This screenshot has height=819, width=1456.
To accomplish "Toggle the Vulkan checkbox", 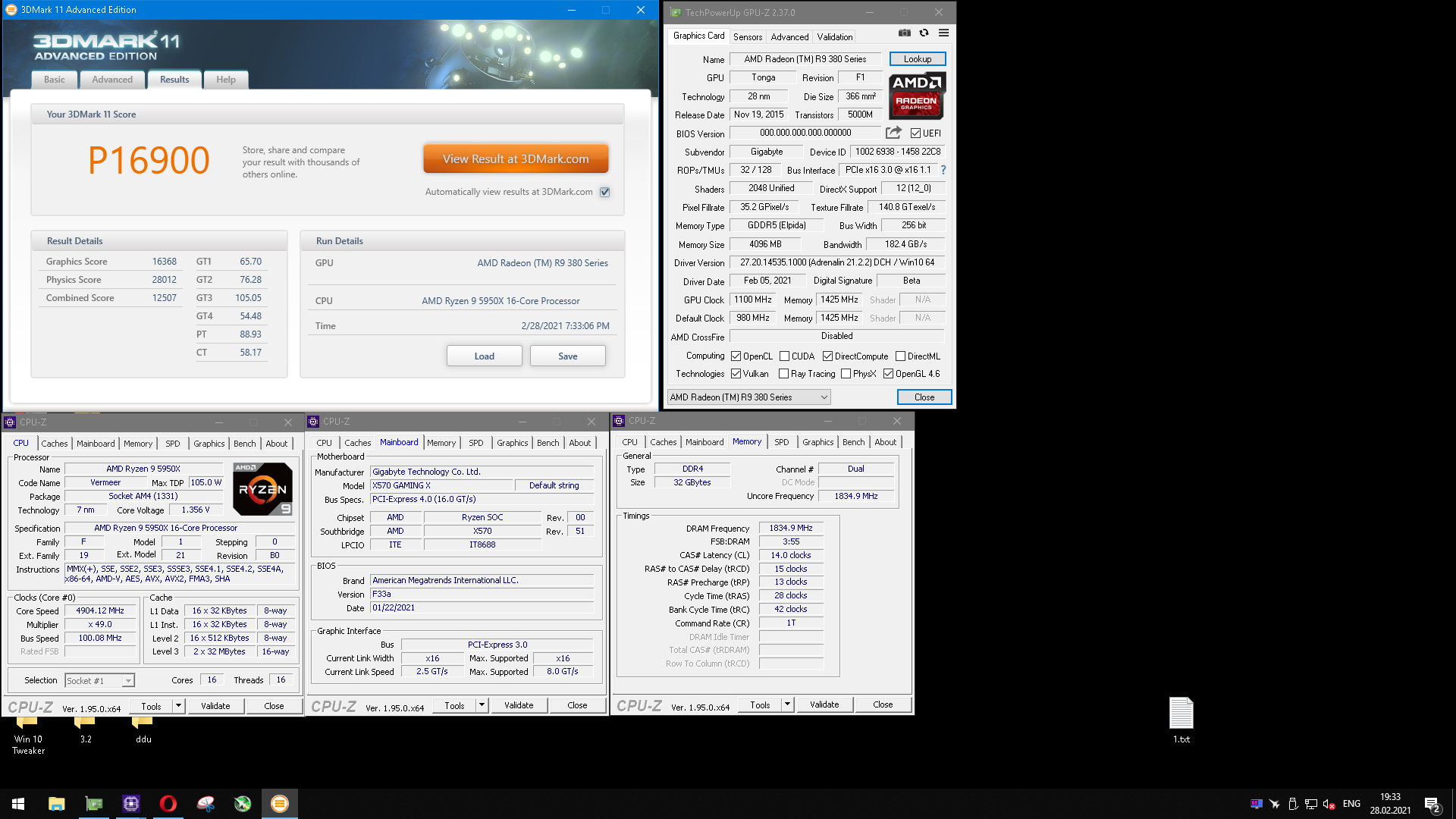I will [736, 373].
